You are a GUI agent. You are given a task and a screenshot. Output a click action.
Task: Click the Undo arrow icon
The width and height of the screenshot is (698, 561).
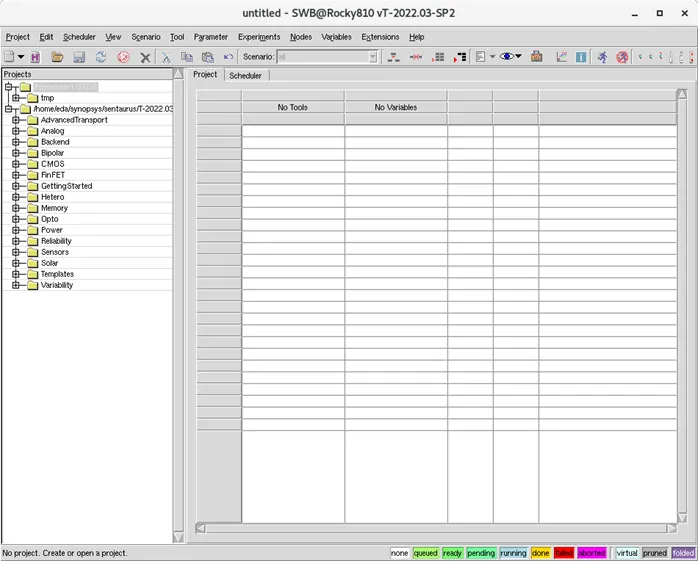tap(228, 57)
